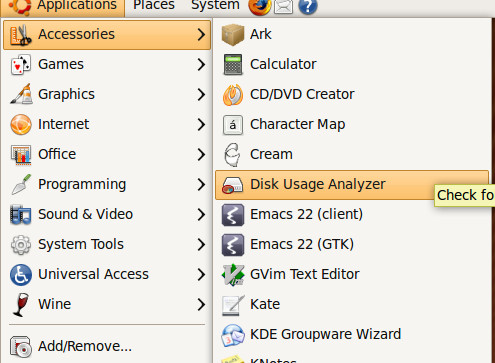The height and width of the screenshot is (363, 495).
Task: Click the blue help question mark icon
Action: [x=307, y=6]
